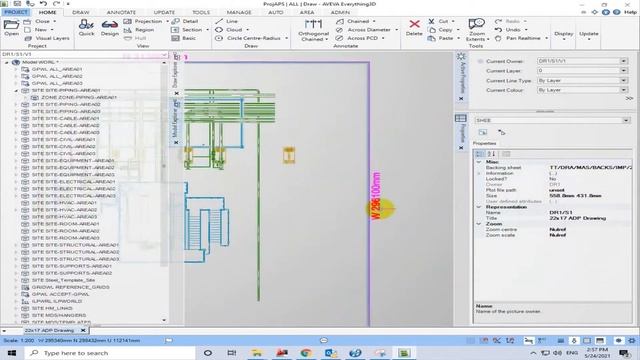Screen dimensions: 640x360
Task: Click the Type here to search box
Action: [110, 353]
